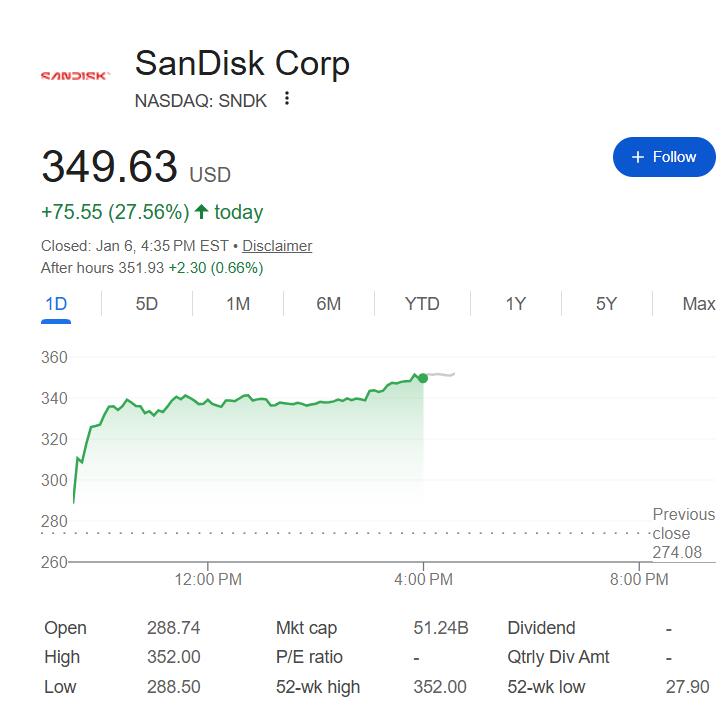
Task: Click the SanDisk Corp title heading
Action: (x=242, y=64)
